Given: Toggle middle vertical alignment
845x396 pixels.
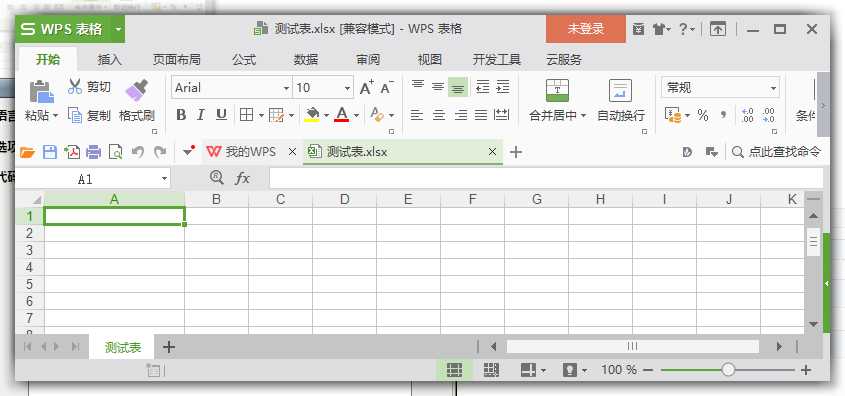Looking at the screenshot, I should 438,86.
